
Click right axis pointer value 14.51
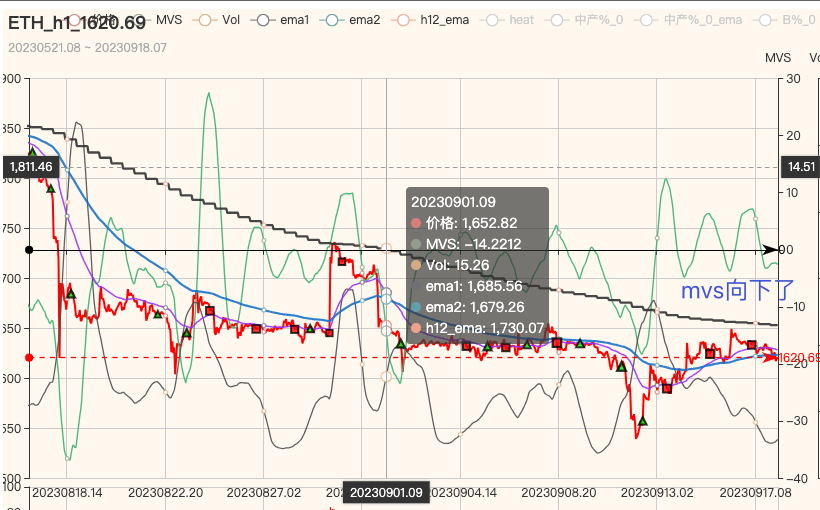[x=801, y=167]
